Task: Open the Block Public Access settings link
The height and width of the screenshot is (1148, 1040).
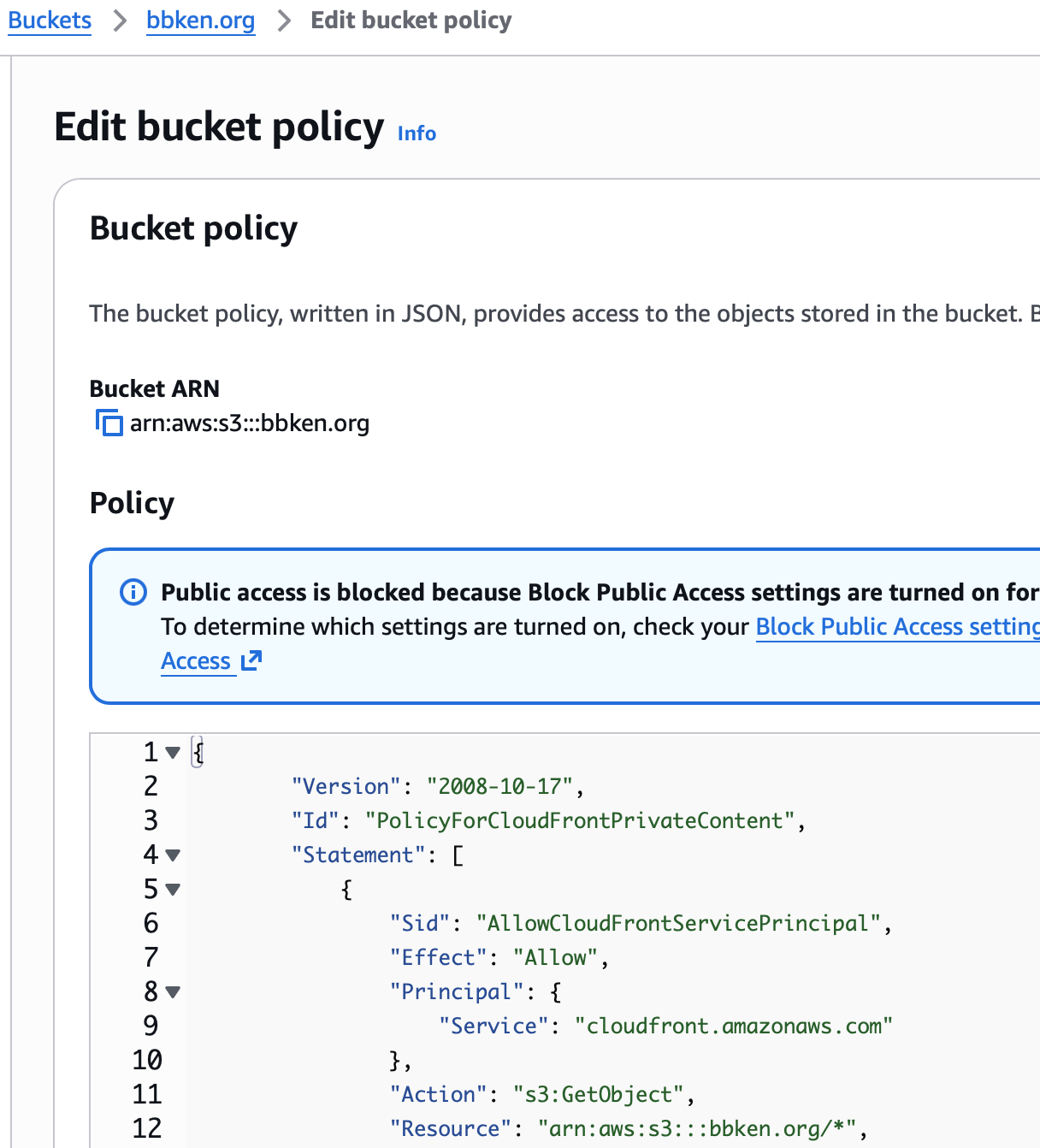Action: [x=896, y=626]
